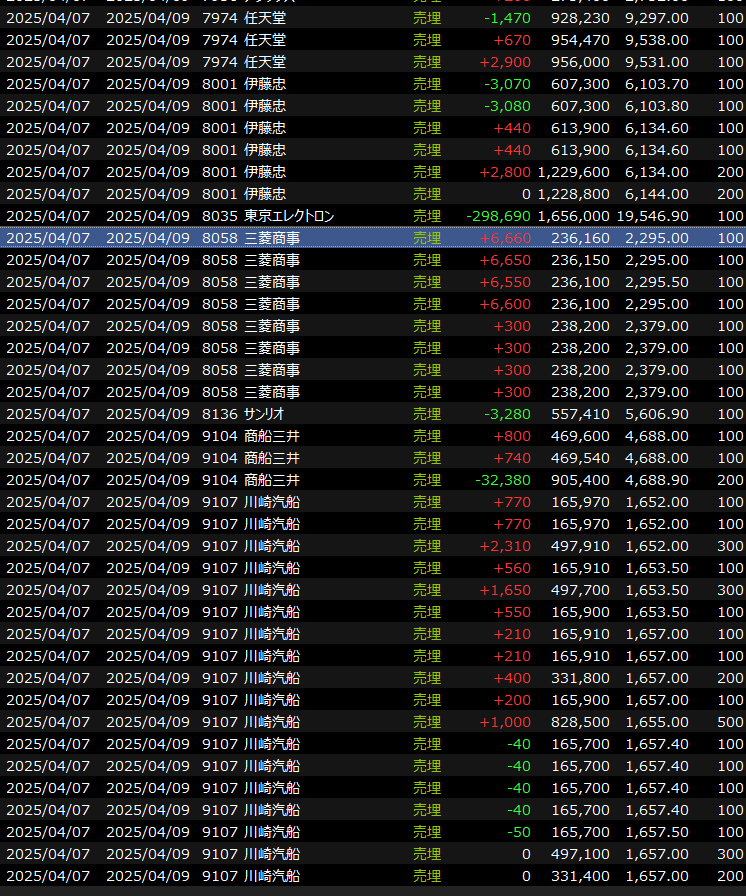This screenshot has width=746, height=896.
Task: Click the 5,606.90 price cell
Action: point(657,414)
